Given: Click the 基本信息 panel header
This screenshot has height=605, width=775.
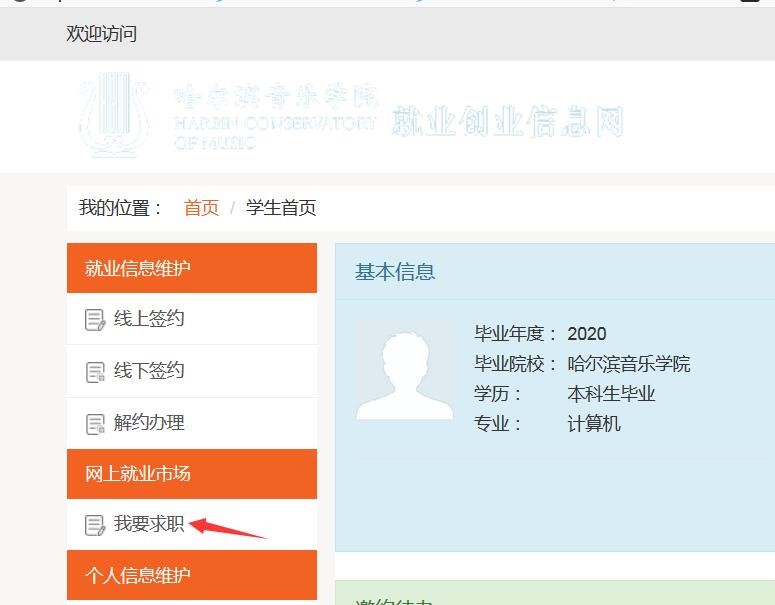Looking at the screenshot, I should pos(395,272).
